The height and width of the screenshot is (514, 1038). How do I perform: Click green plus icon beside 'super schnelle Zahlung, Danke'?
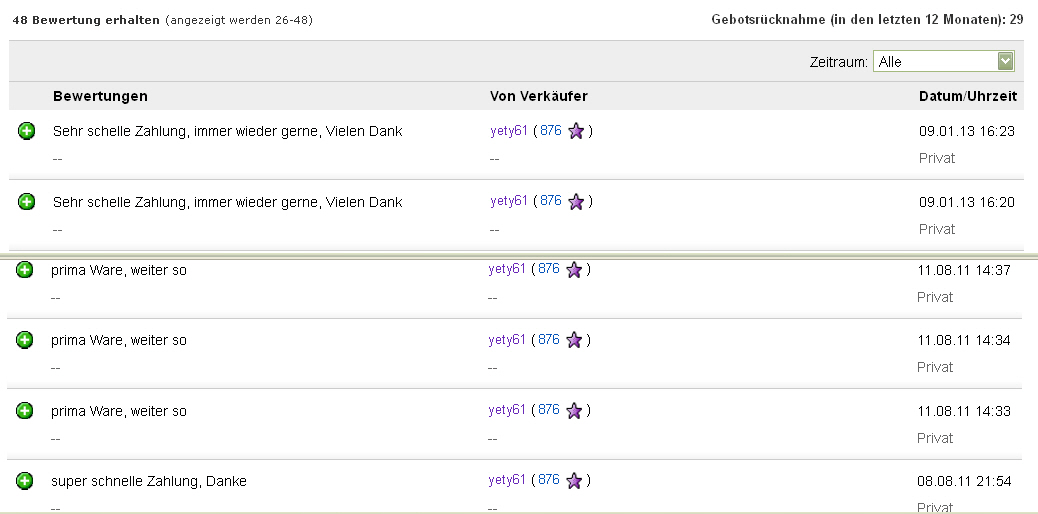pos(25,481)
